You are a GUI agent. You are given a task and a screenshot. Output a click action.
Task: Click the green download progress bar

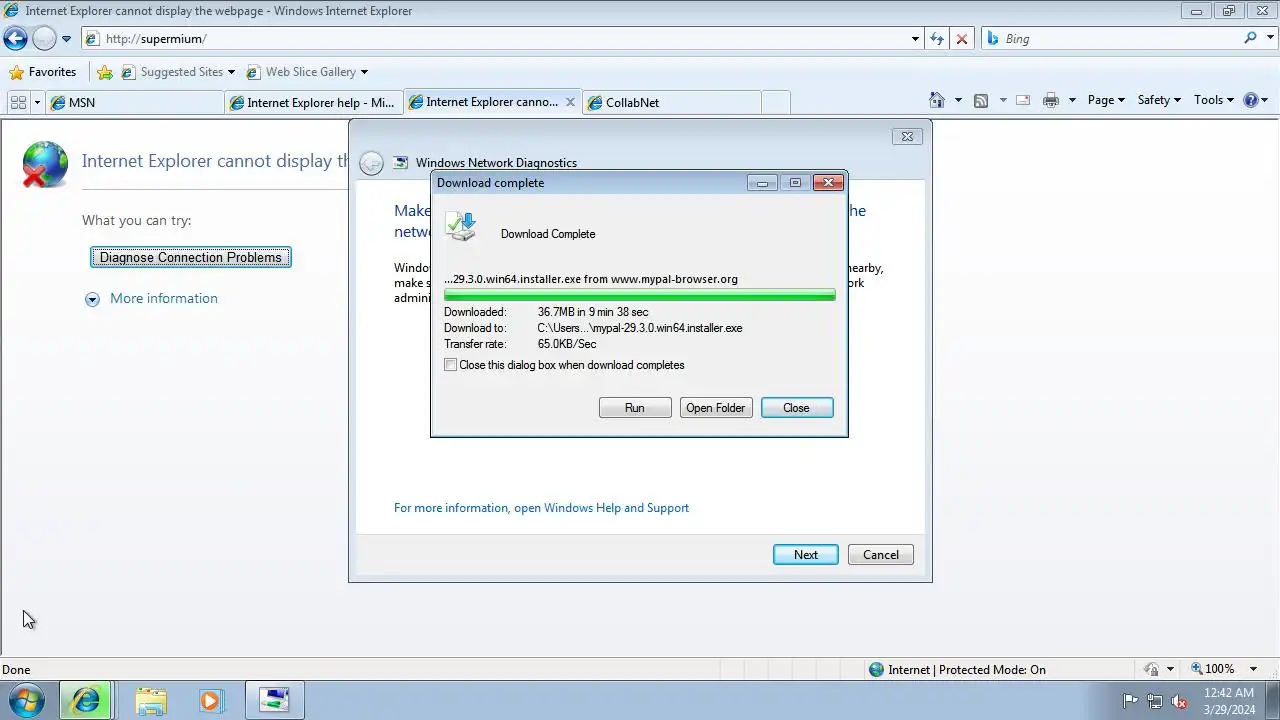point(640,295)
